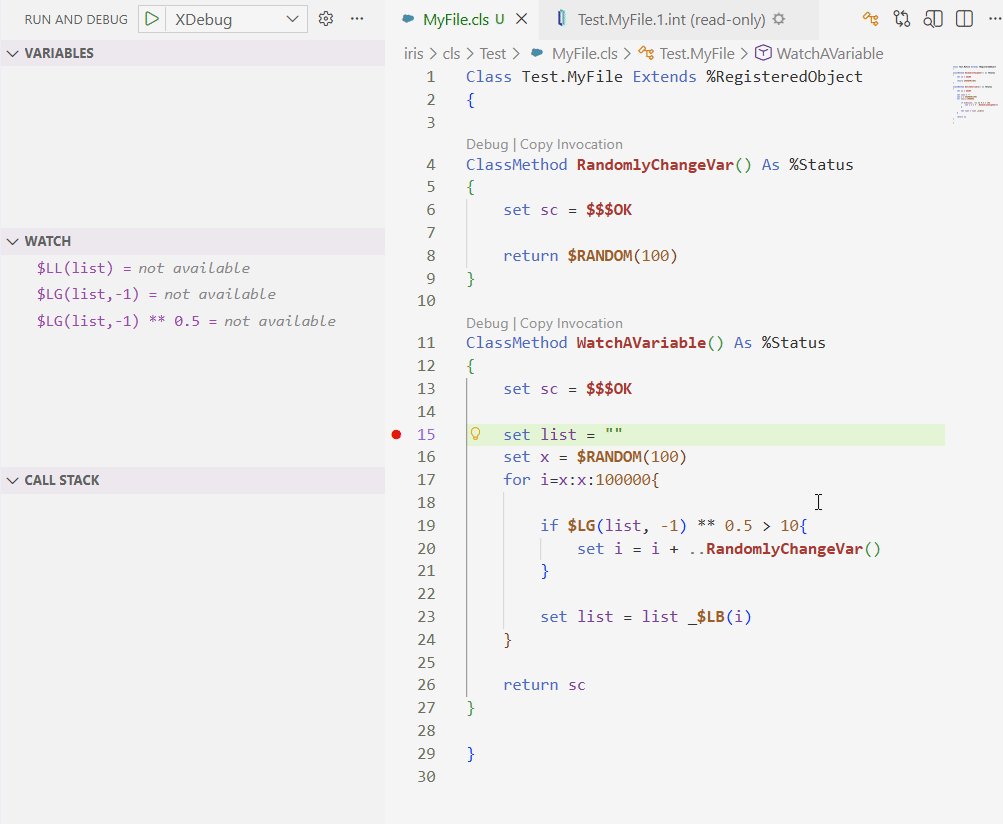Open launch.json via the gear icon
Screen dimensions: 1003x824
[325, 19]
